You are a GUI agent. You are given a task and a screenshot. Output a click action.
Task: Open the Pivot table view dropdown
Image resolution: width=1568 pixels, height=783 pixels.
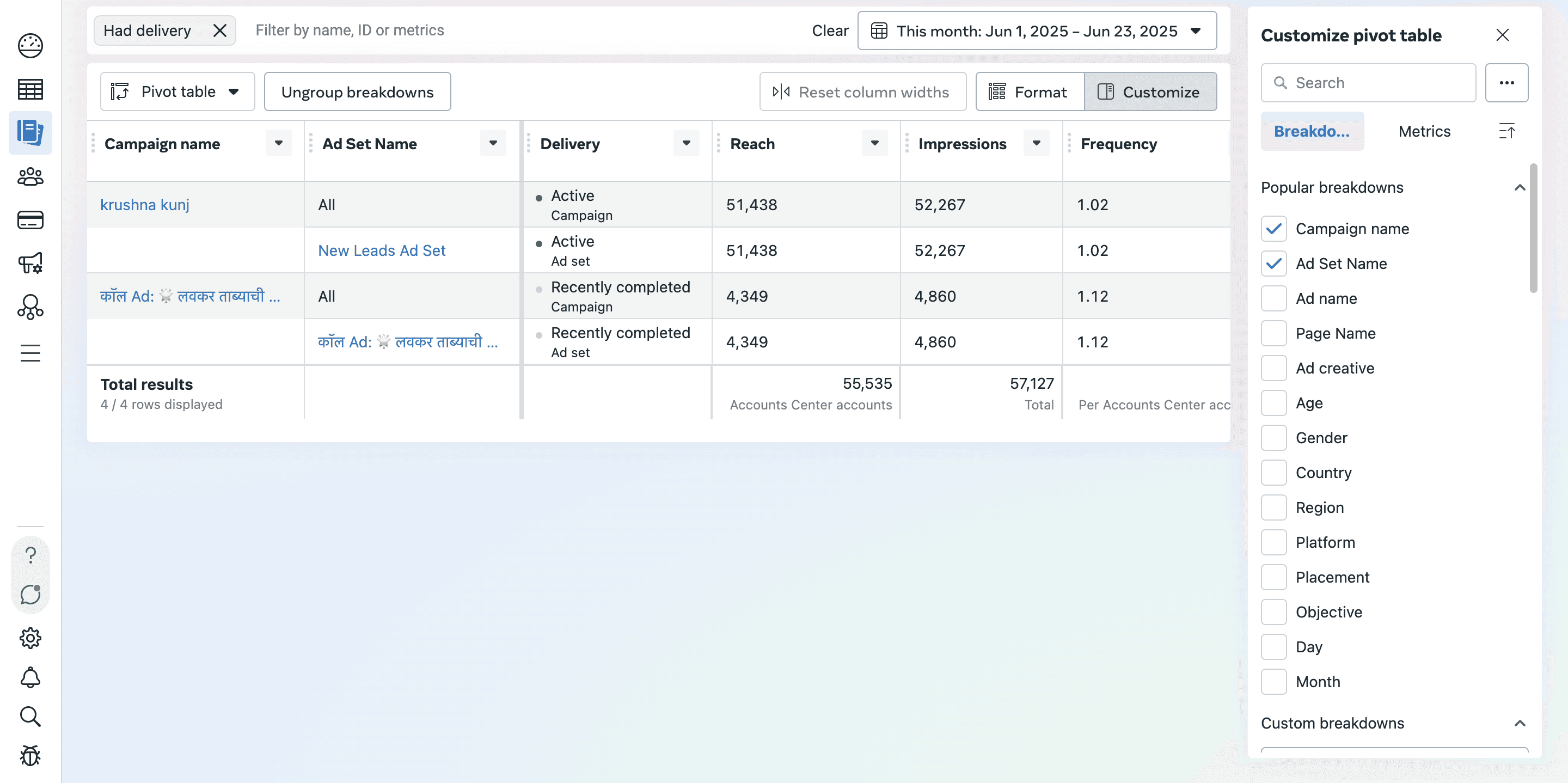point(176,91)
